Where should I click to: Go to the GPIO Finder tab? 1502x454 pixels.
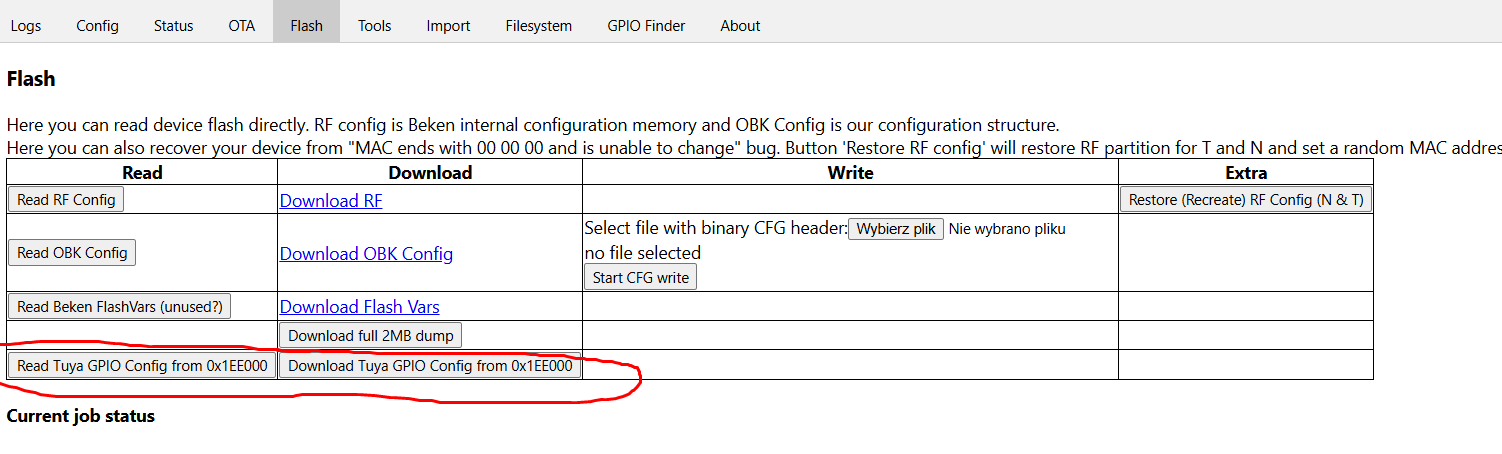[646, 25]
